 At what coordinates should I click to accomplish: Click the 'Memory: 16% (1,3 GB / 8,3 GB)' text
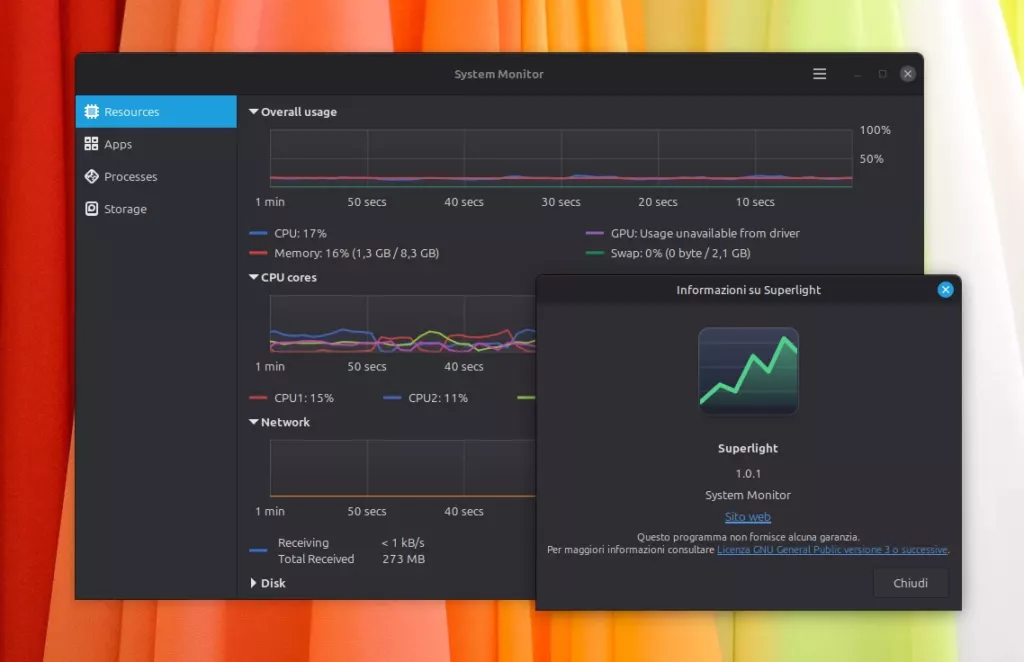(357, 253)
